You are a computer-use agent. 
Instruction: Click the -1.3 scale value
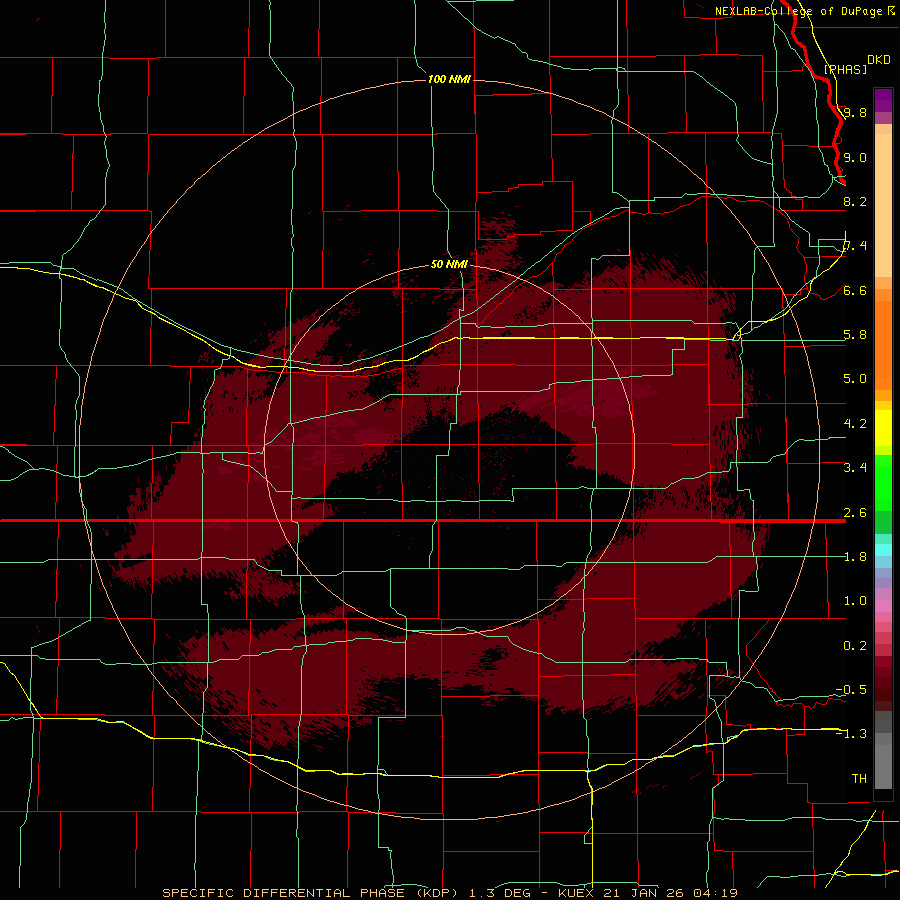pyautogui.click(x=851, y=734)
